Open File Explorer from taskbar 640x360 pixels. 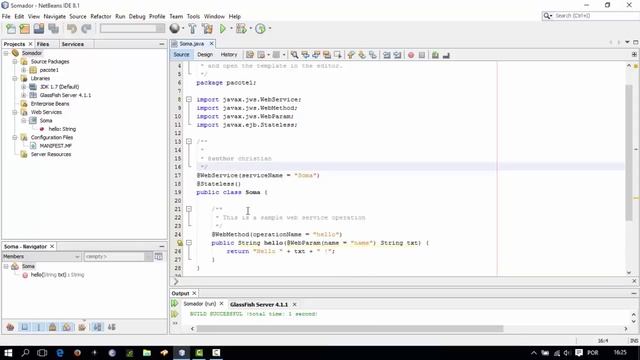[x=147, y=353]
